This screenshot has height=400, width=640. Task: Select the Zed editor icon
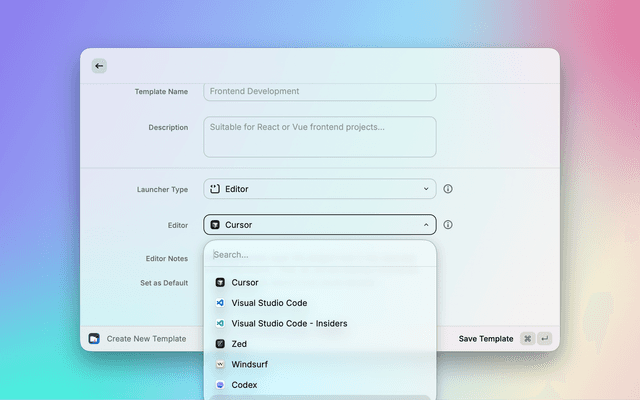coord(220,344)
